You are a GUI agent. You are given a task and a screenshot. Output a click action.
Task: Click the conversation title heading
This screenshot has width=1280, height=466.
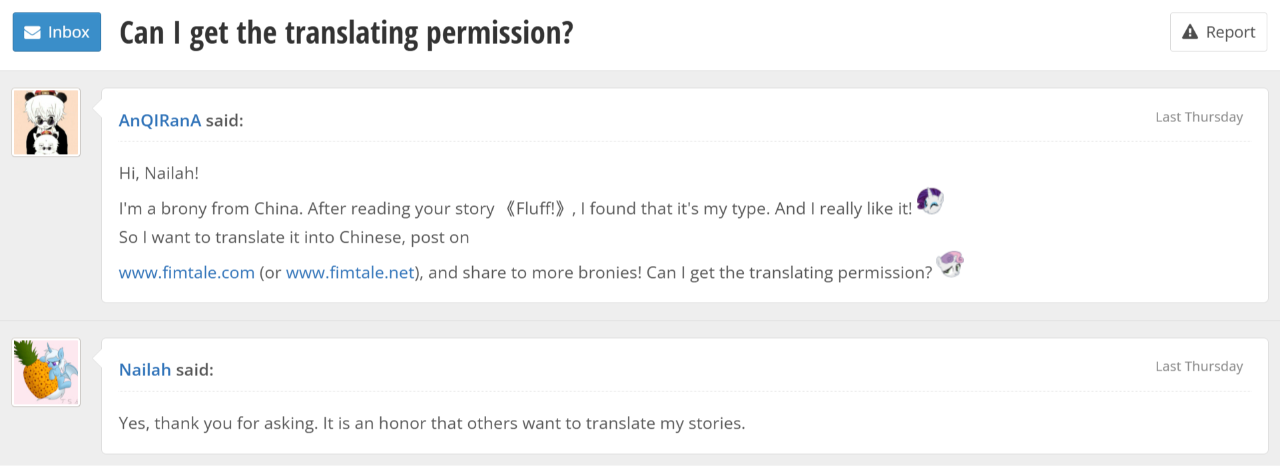pyautogui.click(x=346, y=32)
